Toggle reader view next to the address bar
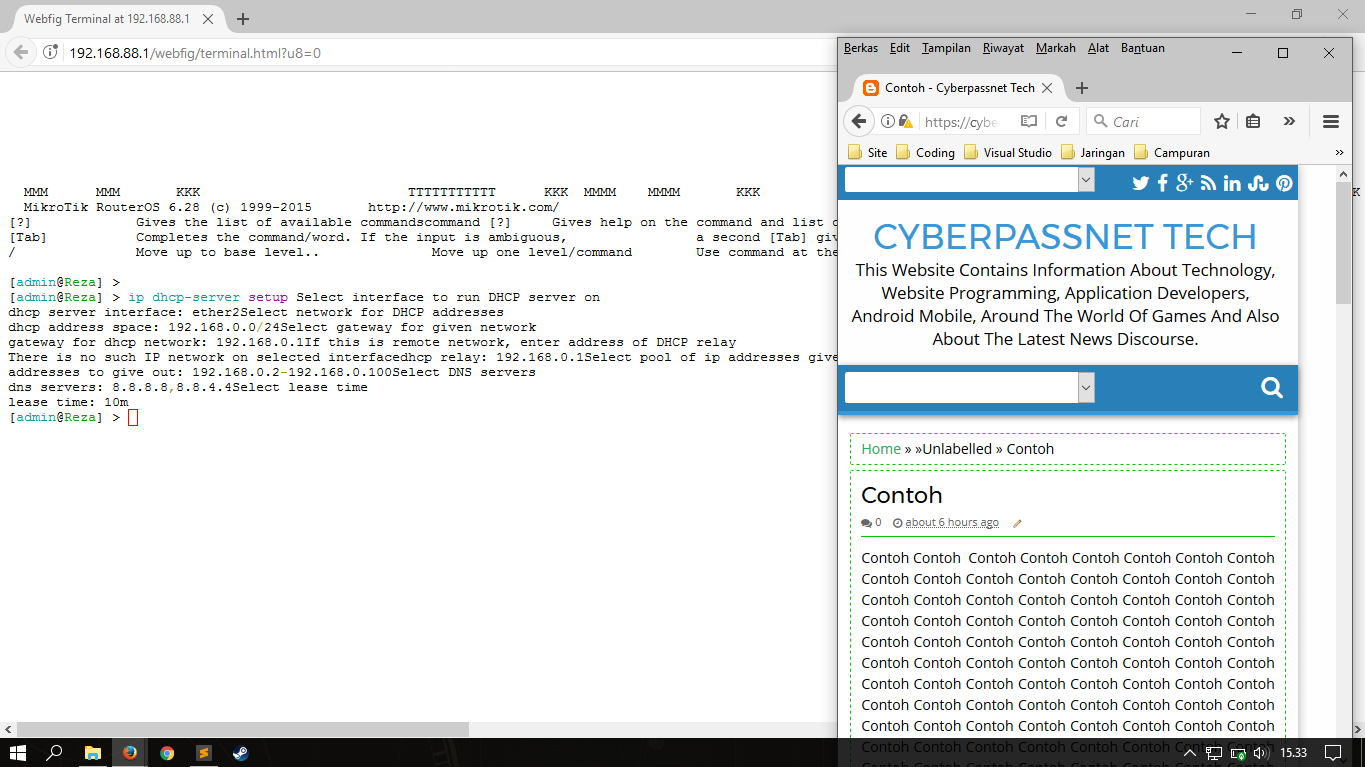1365x767 pixels. (1029, 120)
